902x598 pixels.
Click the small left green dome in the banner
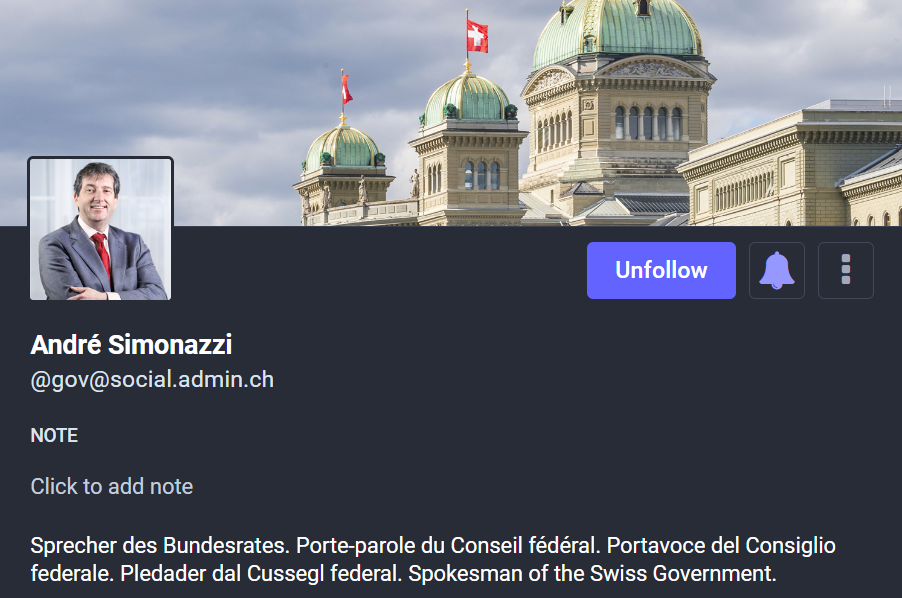click(x=343, y=148)
